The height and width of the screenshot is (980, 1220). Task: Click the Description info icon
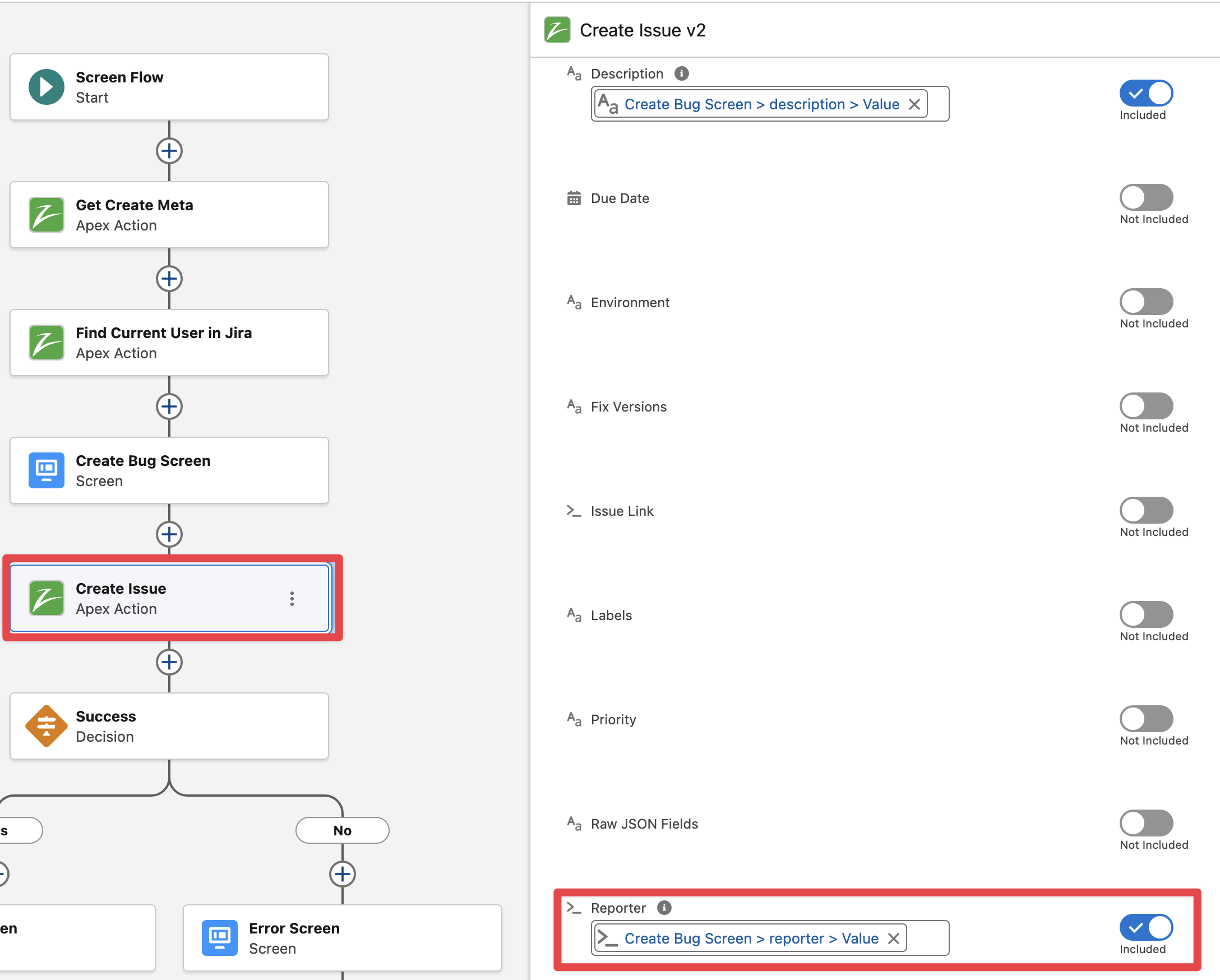[x=681, y=73]
